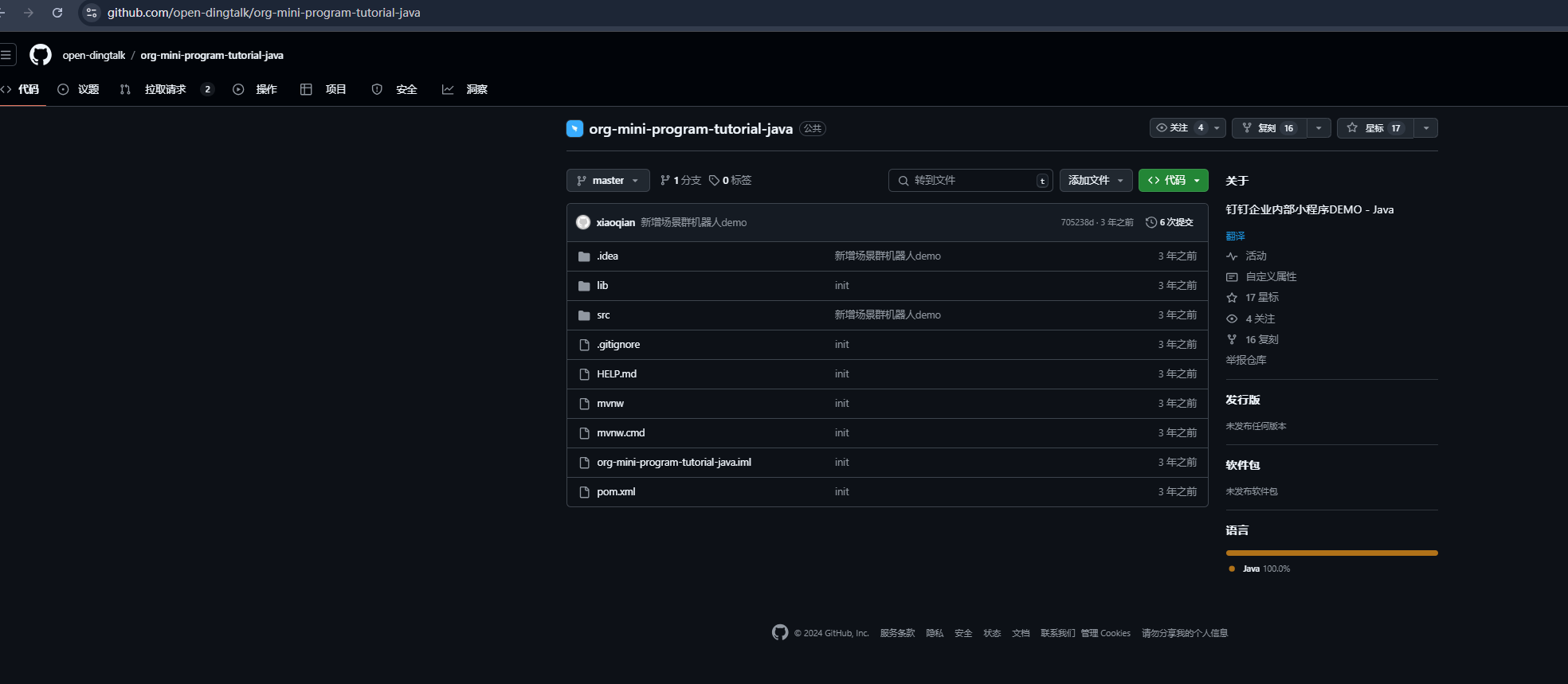Click the Java language bar

tap(1331, 553)
